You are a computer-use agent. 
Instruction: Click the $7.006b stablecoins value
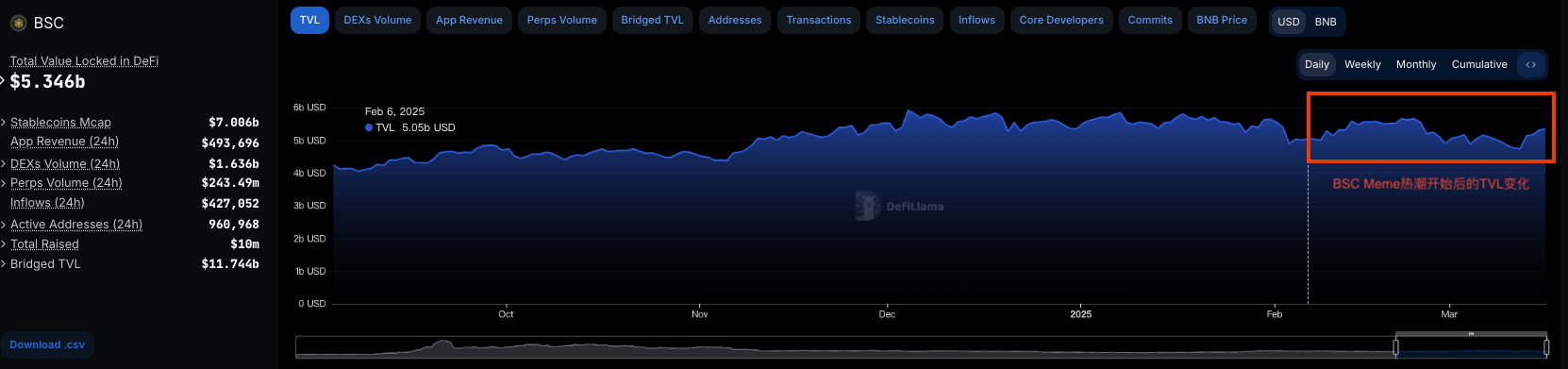[x=234, y=123]
